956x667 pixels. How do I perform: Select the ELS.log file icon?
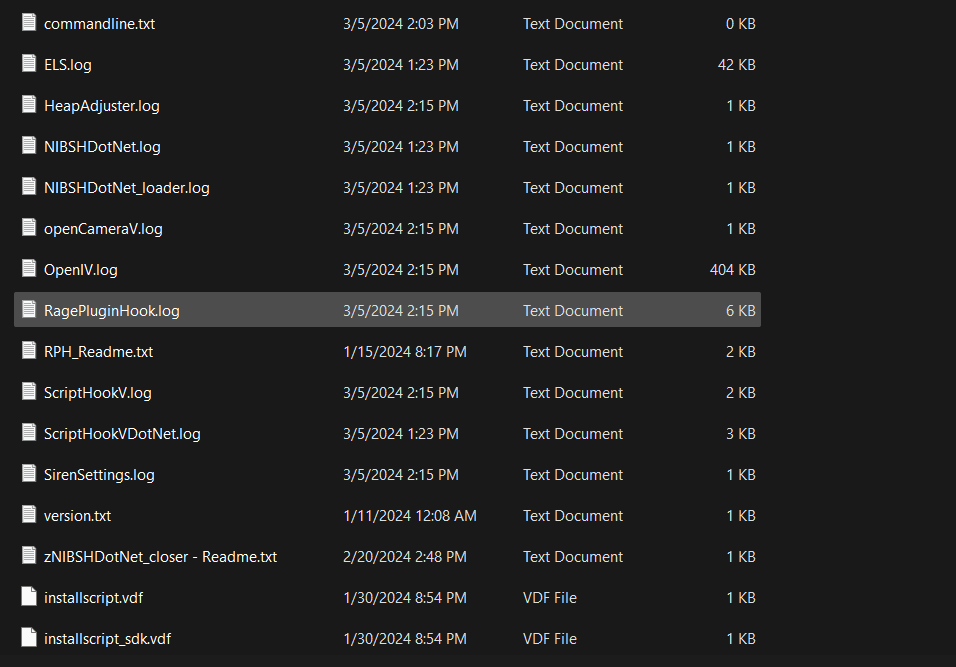coord(29,64)
